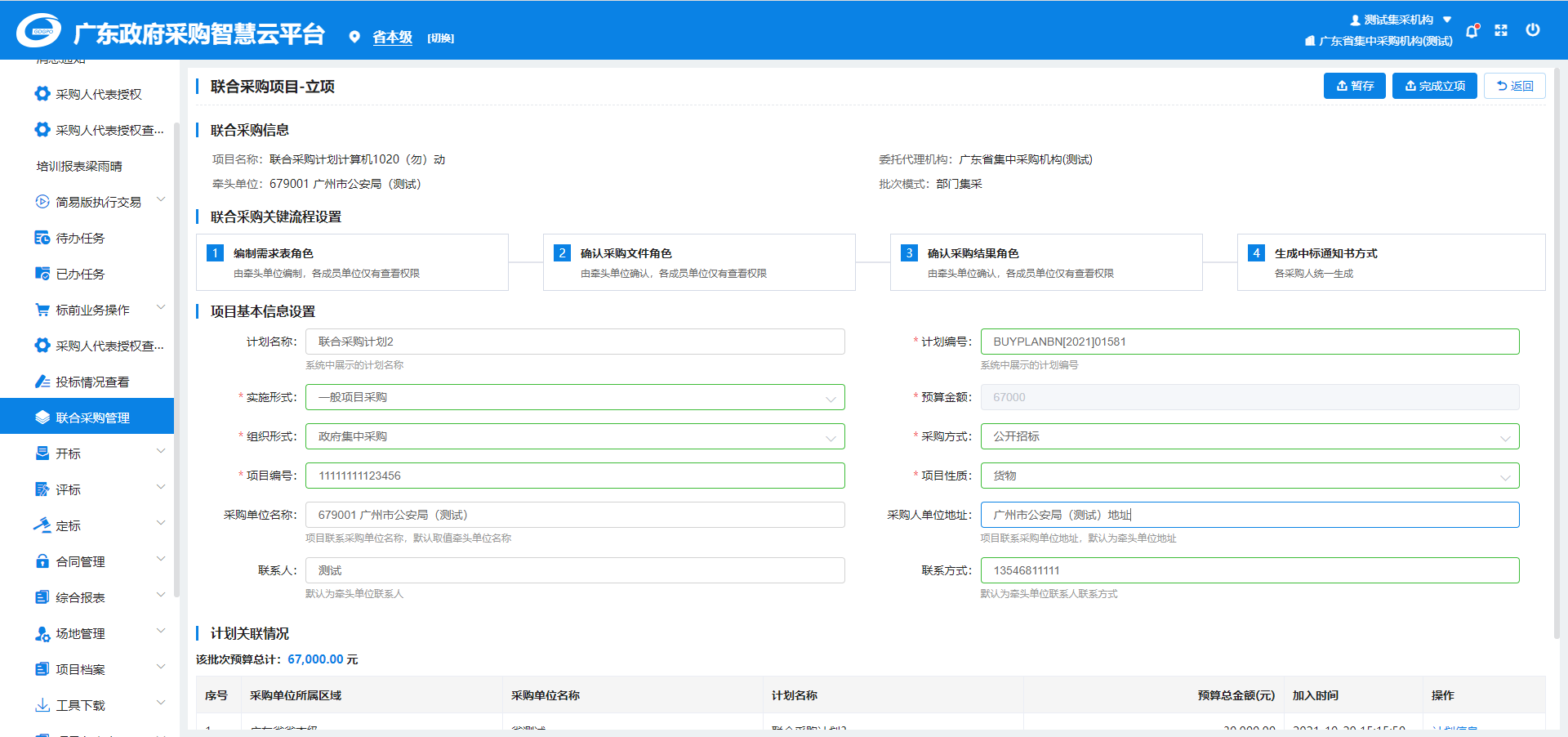Viewport: 1568px width, 737px height.
Task: Click the 完成立项 button
Action: [1434, 86]
